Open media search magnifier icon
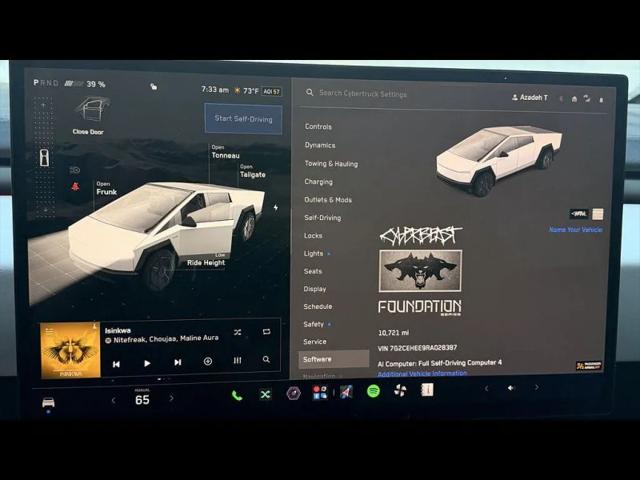This screenshot has height=480, width=640. coord(266,359)
